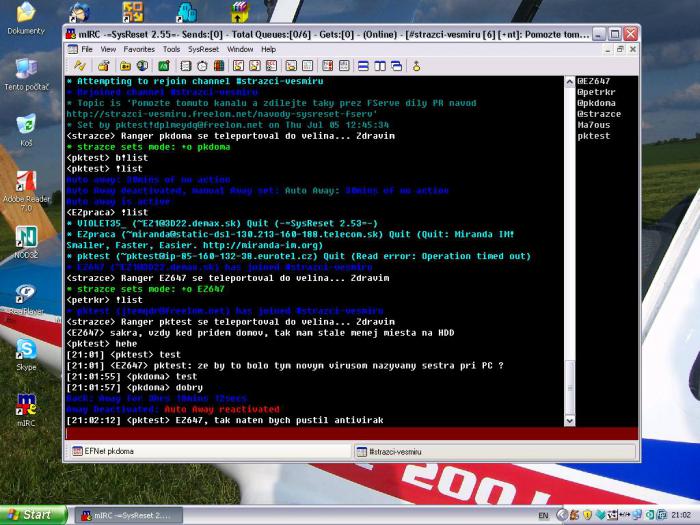Switch to the #strazci-vesmiru switchbar button
The height and width of the screenshot is (525, 700).
pyautogui.click(x=495, y=451)
